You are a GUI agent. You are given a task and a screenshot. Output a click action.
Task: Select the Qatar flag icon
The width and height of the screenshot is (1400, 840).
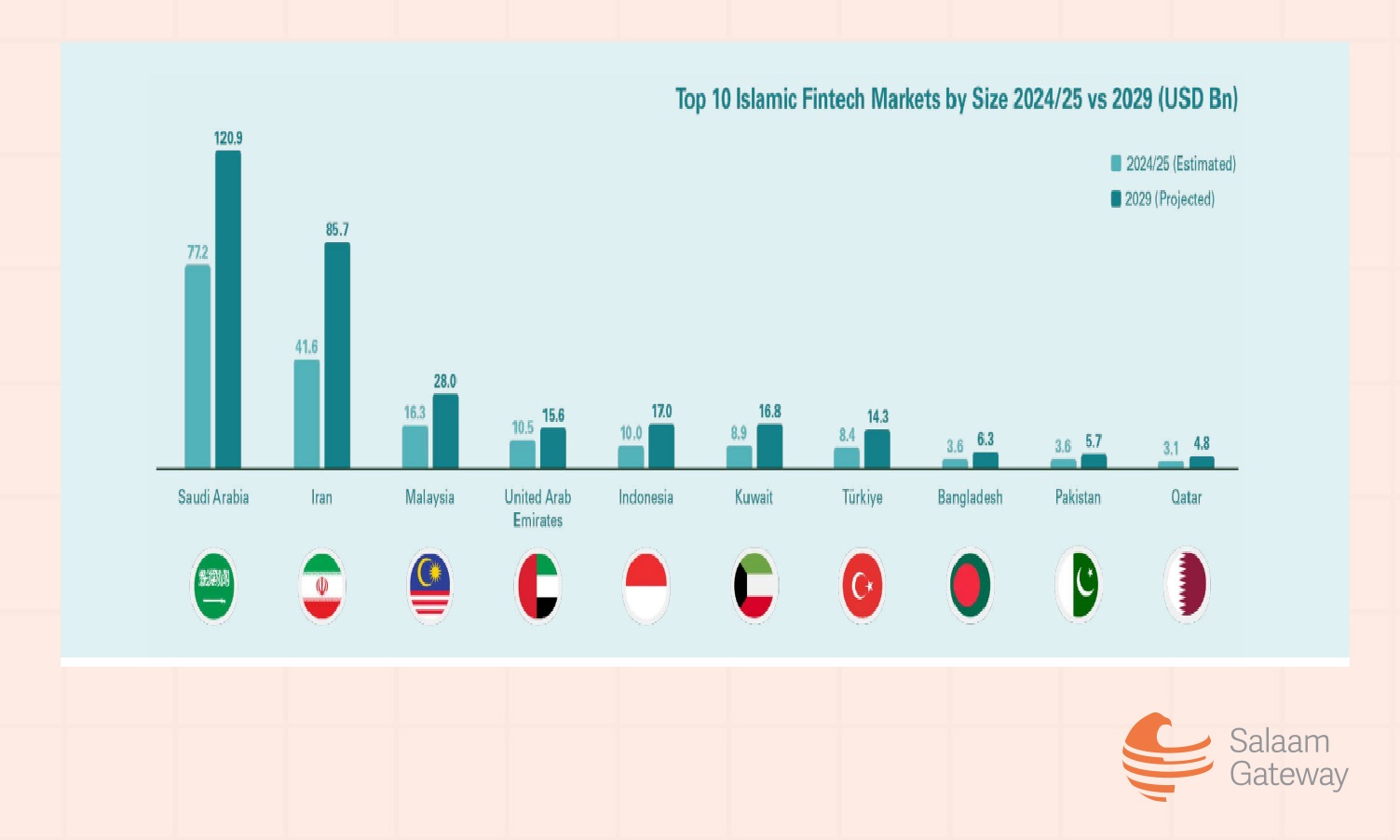pyautogui.click(x=1187, y=586)
